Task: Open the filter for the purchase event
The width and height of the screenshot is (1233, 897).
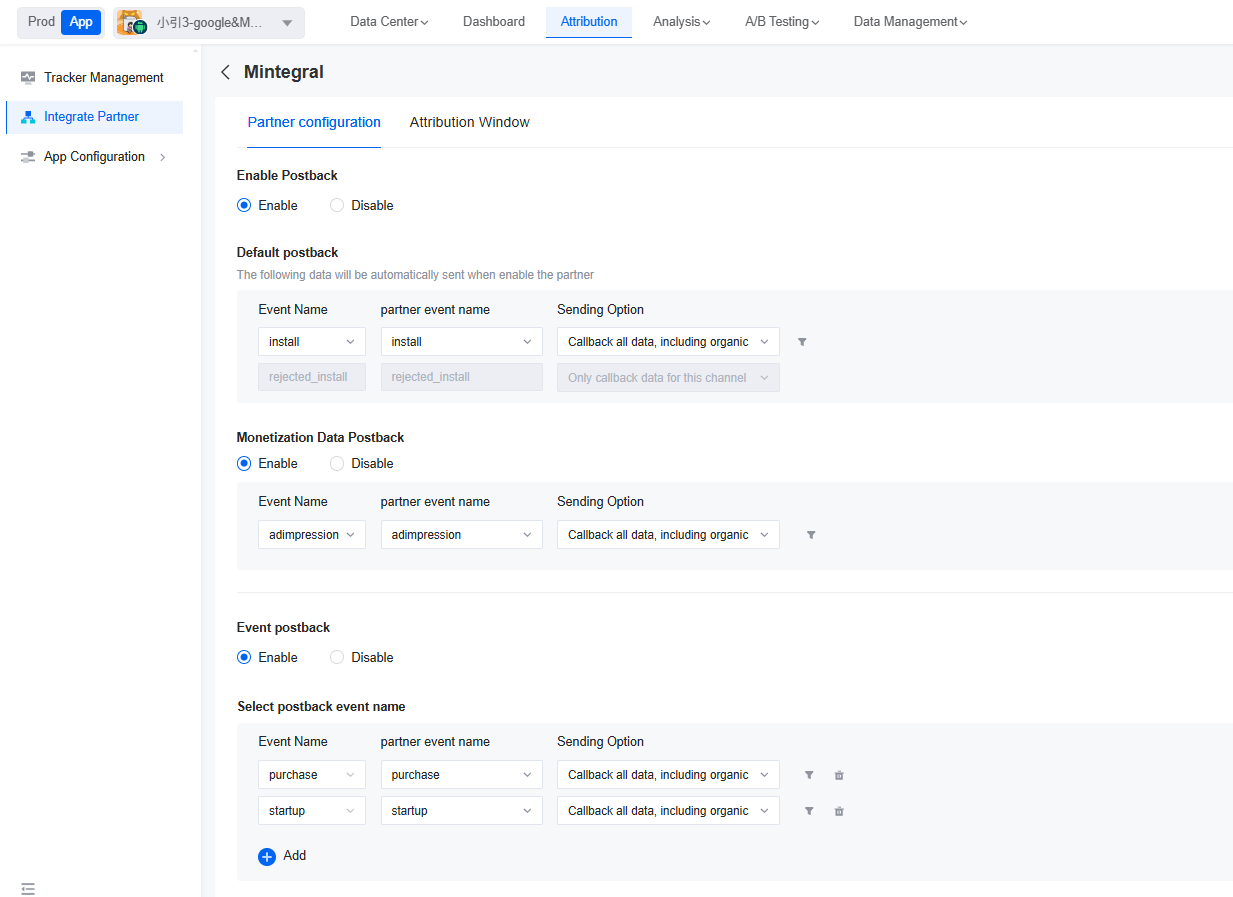Action: click(x=809, y=775)
